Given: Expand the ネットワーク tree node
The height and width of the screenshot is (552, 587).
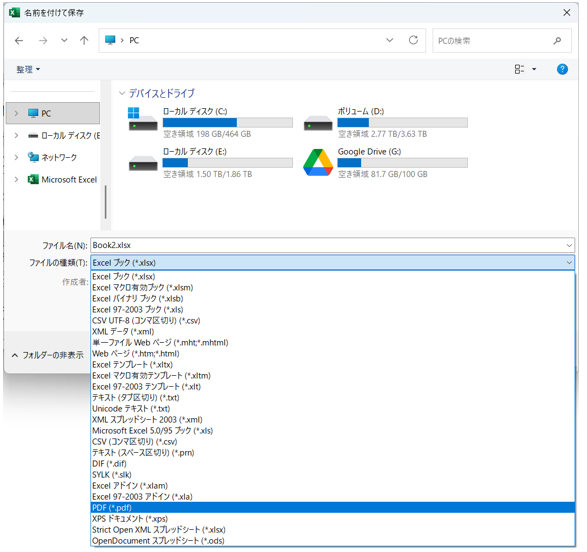Looking at the screenshot, I should [x=16, y=157].
